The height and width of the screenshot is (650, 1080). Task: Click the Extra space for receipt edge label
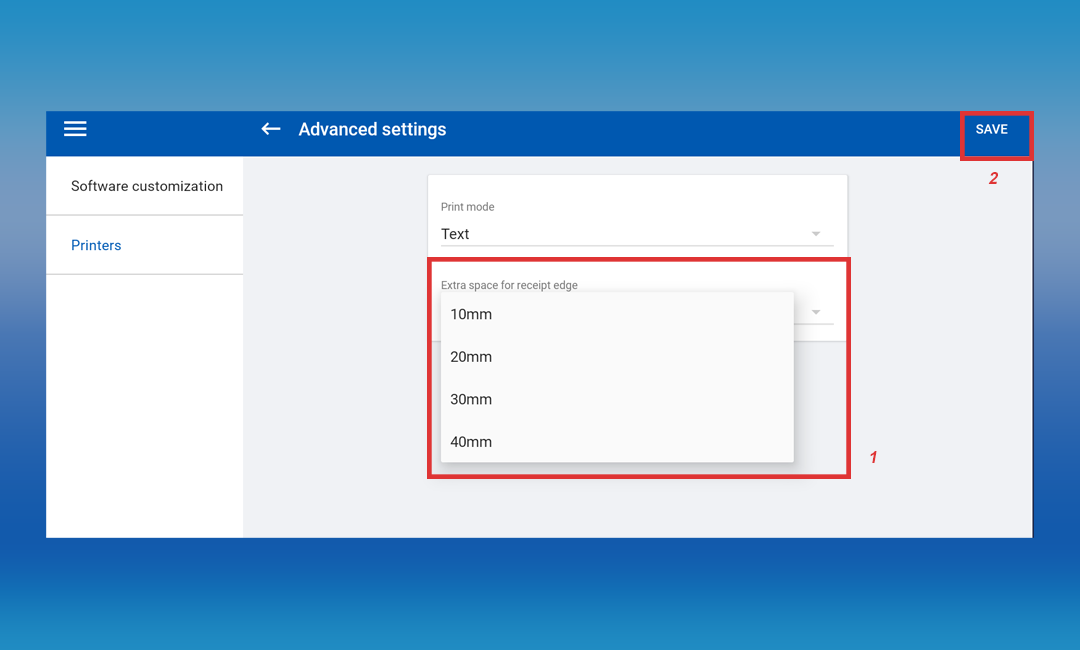(x=509, y=285)
